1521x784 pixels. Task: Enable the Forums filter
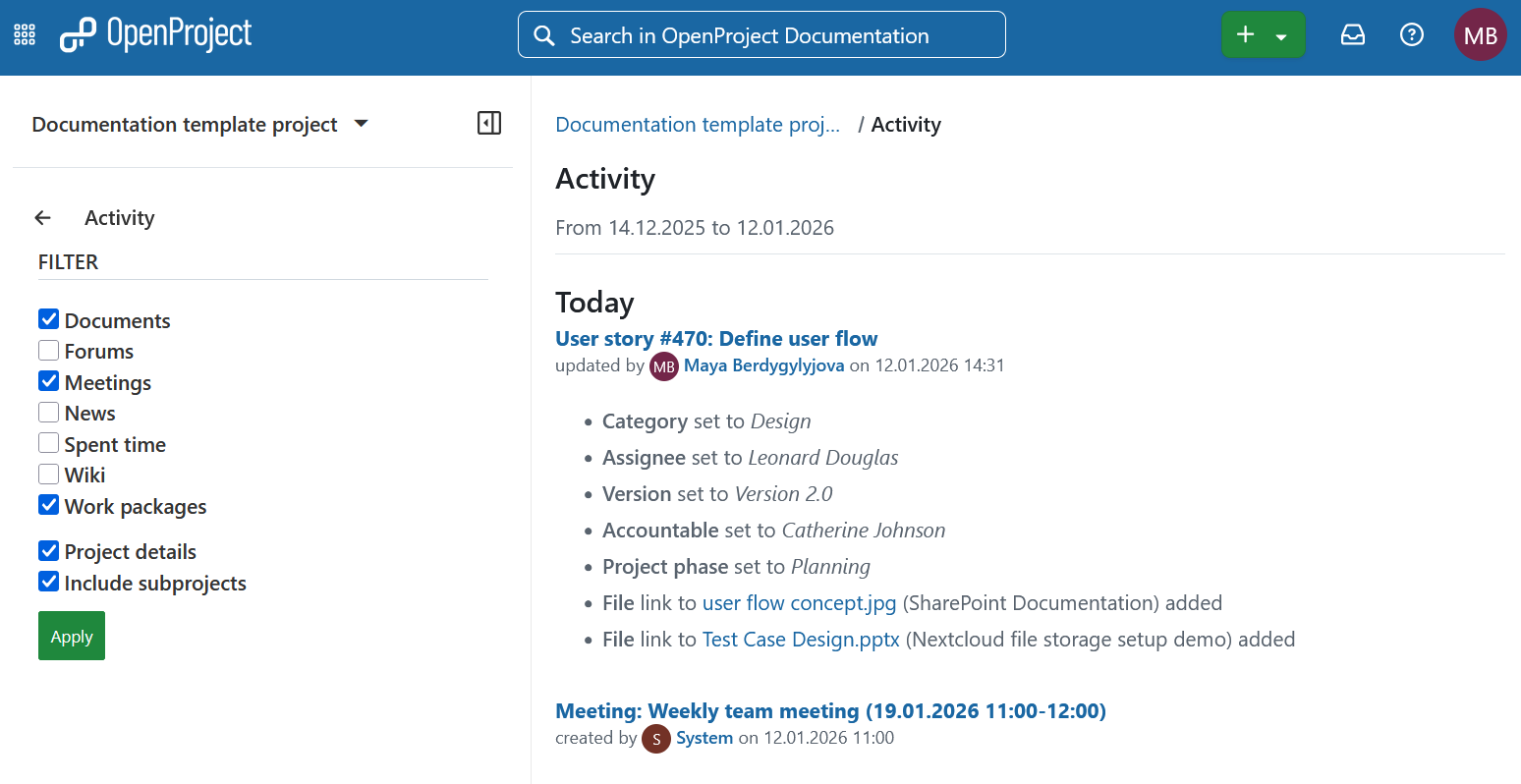(x=48, y=349)
